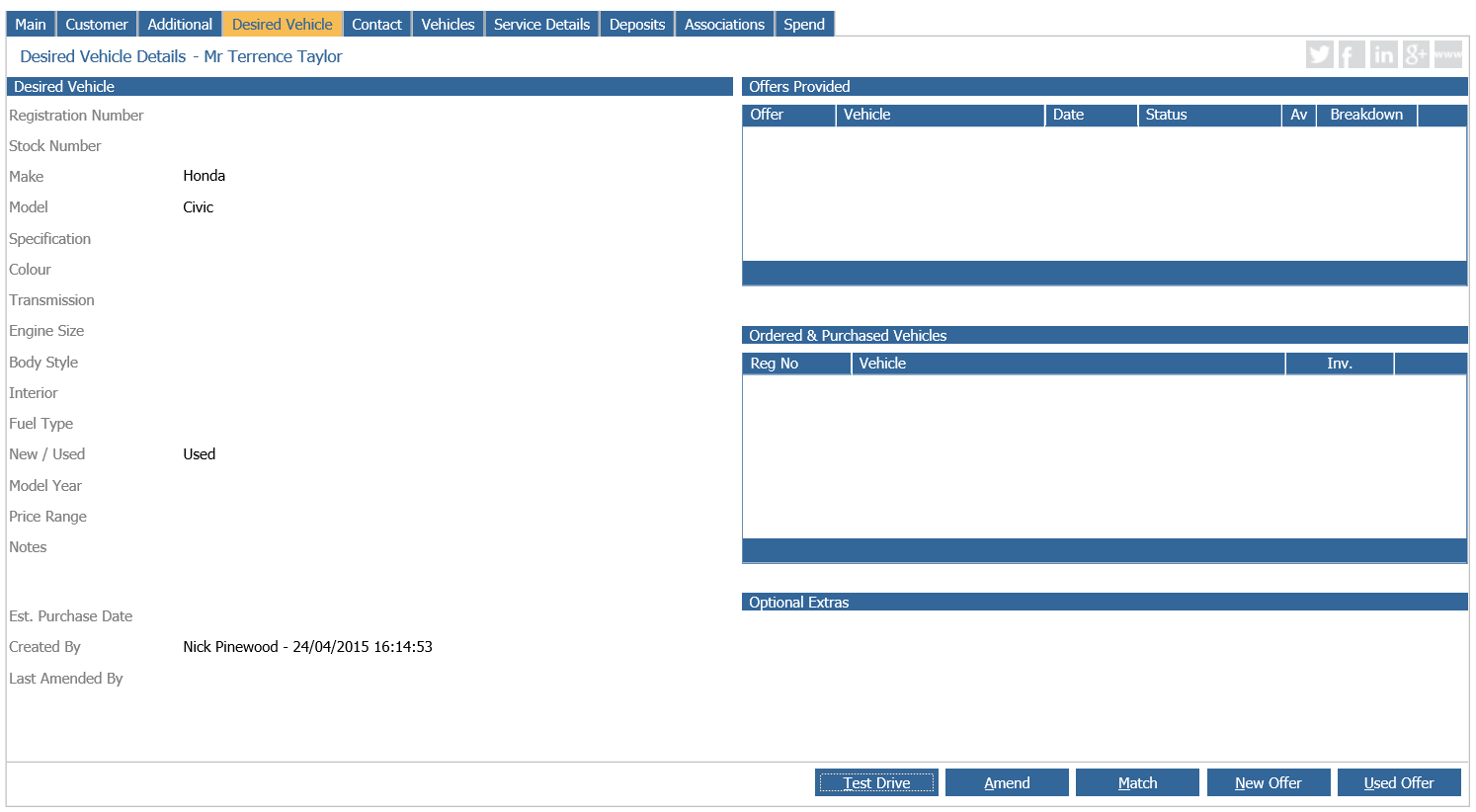The image size is (1476, 812).
Task: Click the Fuel Type label
Action: click(x=41, y=424)
